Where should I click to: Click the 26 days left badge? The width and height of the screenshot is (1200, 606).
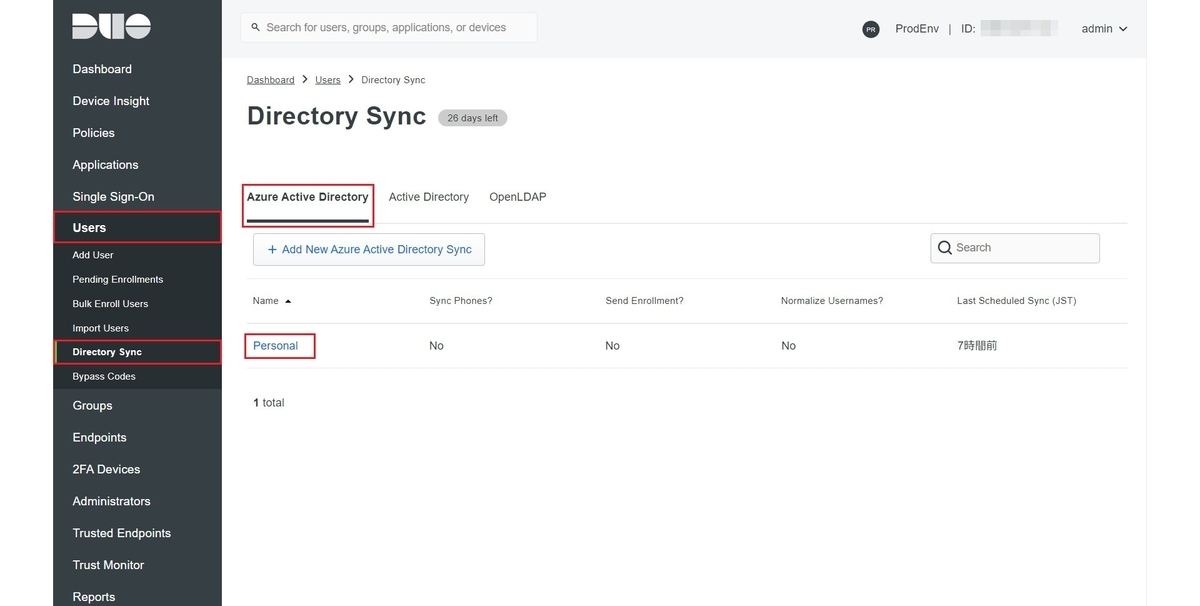473,118
